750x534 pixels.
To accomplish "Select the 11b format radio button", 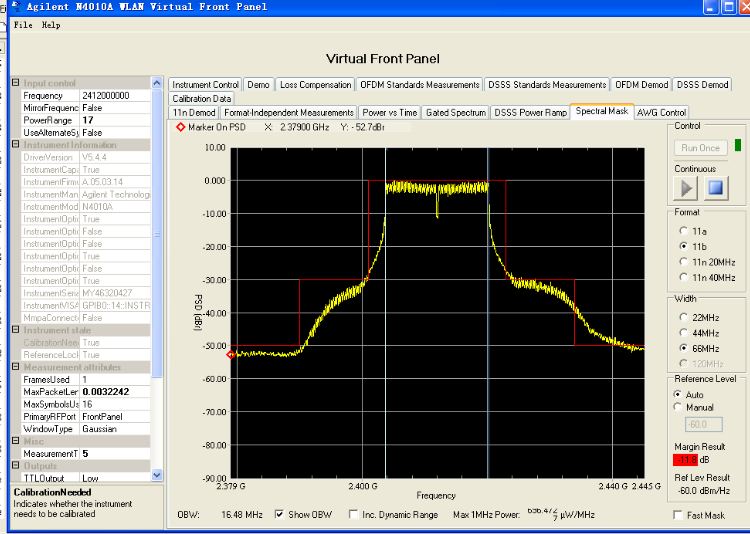I will click(x=684, y=246).
